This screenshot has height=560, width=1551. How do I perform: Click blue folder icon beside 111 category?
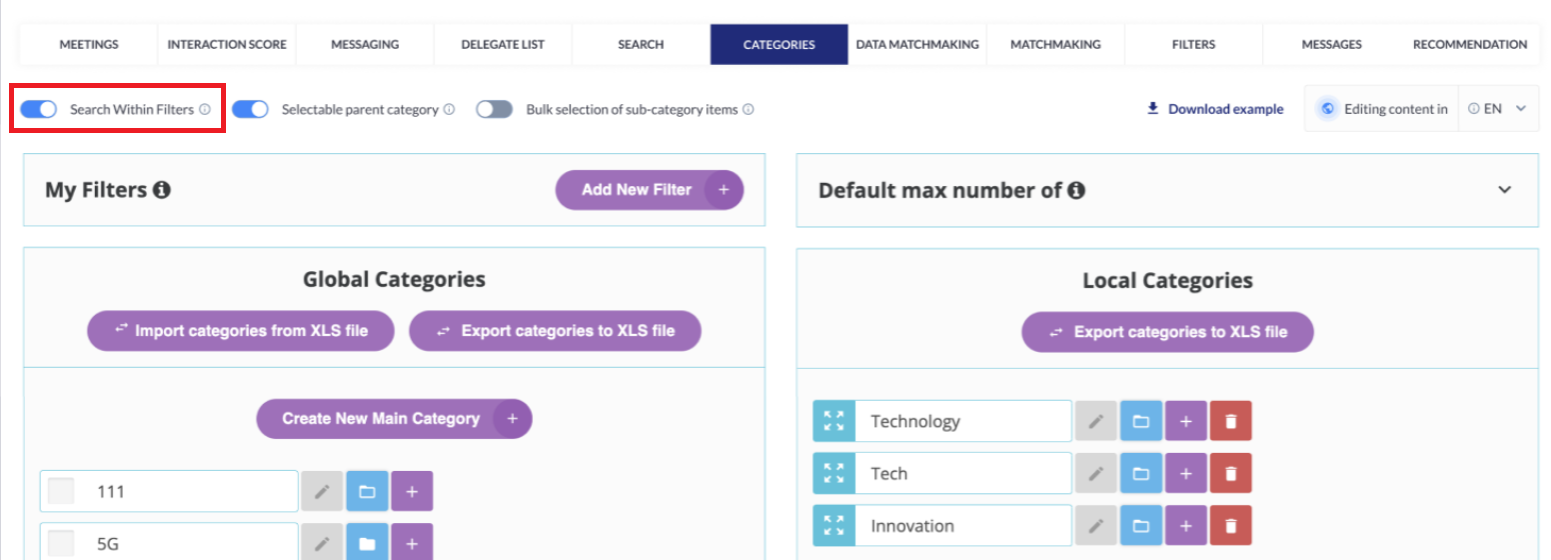[367, 491]
